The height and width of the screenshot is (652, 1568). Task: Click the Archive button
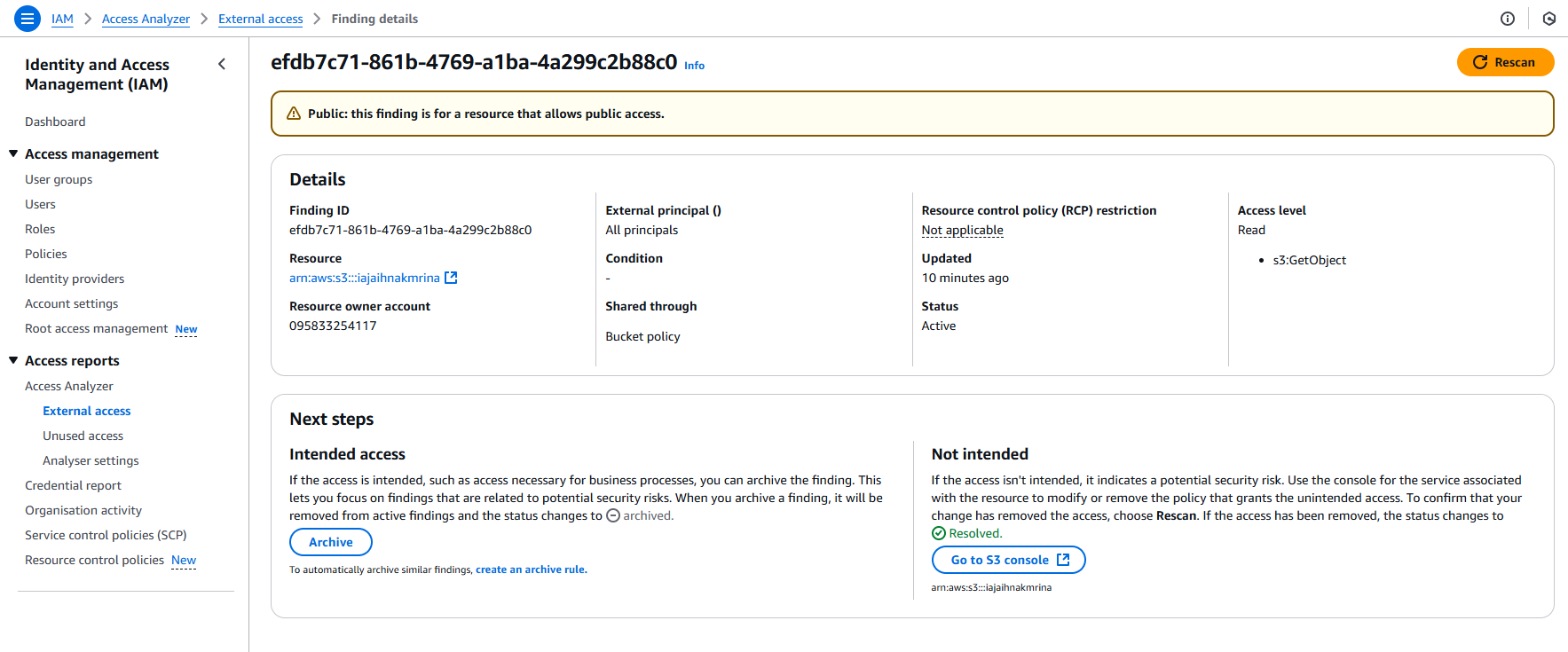[x=331, y=542]
